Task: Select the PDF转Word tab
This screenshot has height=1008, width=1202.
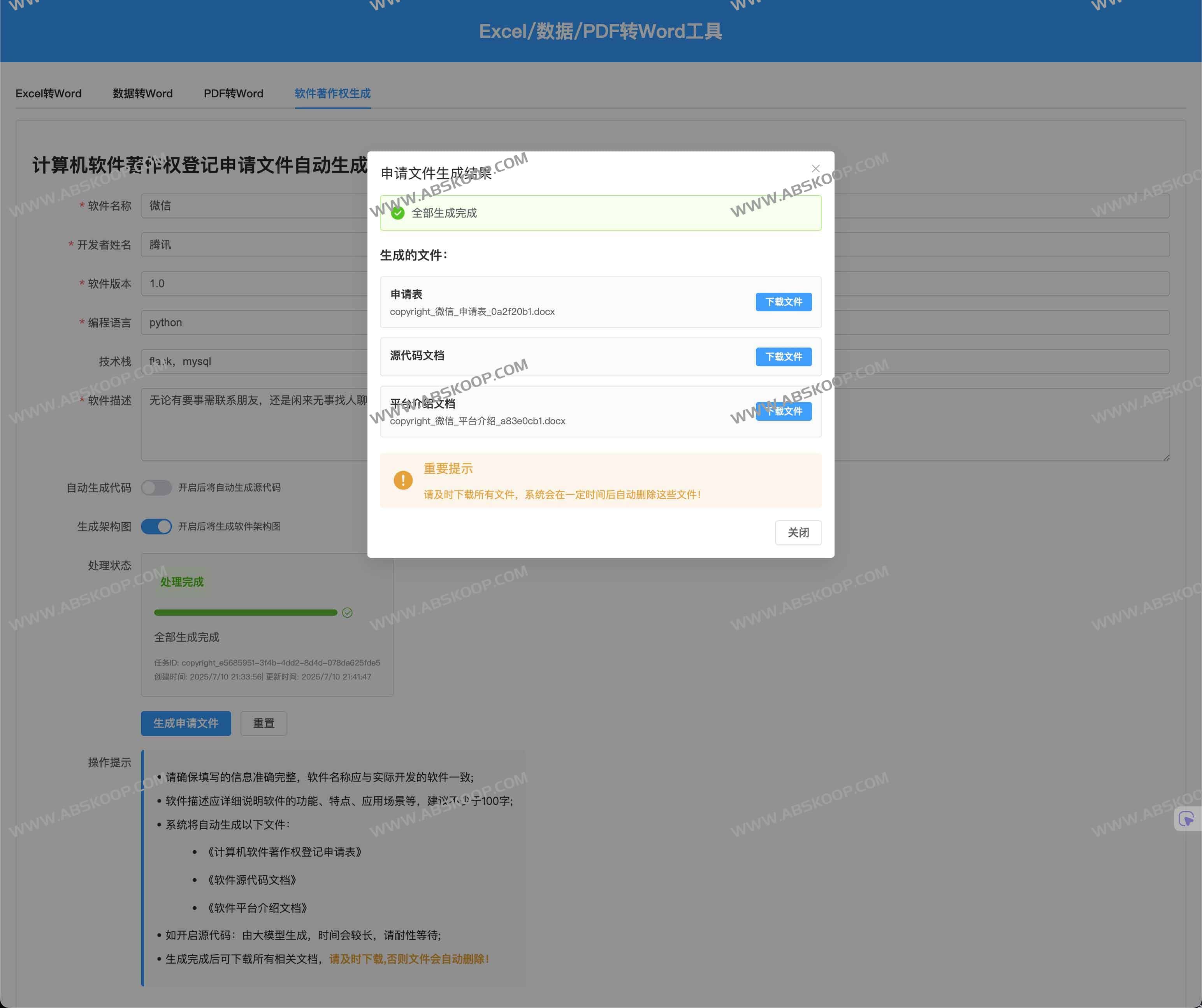Action: pyautogui.click(x=234, y=93)
